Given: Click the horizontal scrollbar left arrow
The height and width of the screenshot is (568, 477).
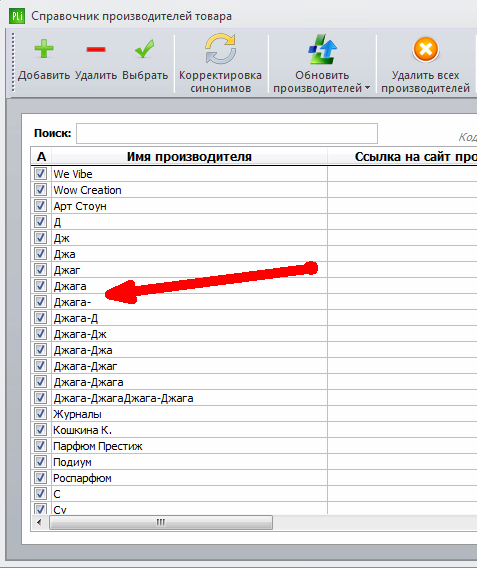Looking at the screenshot, I should 39,522.
